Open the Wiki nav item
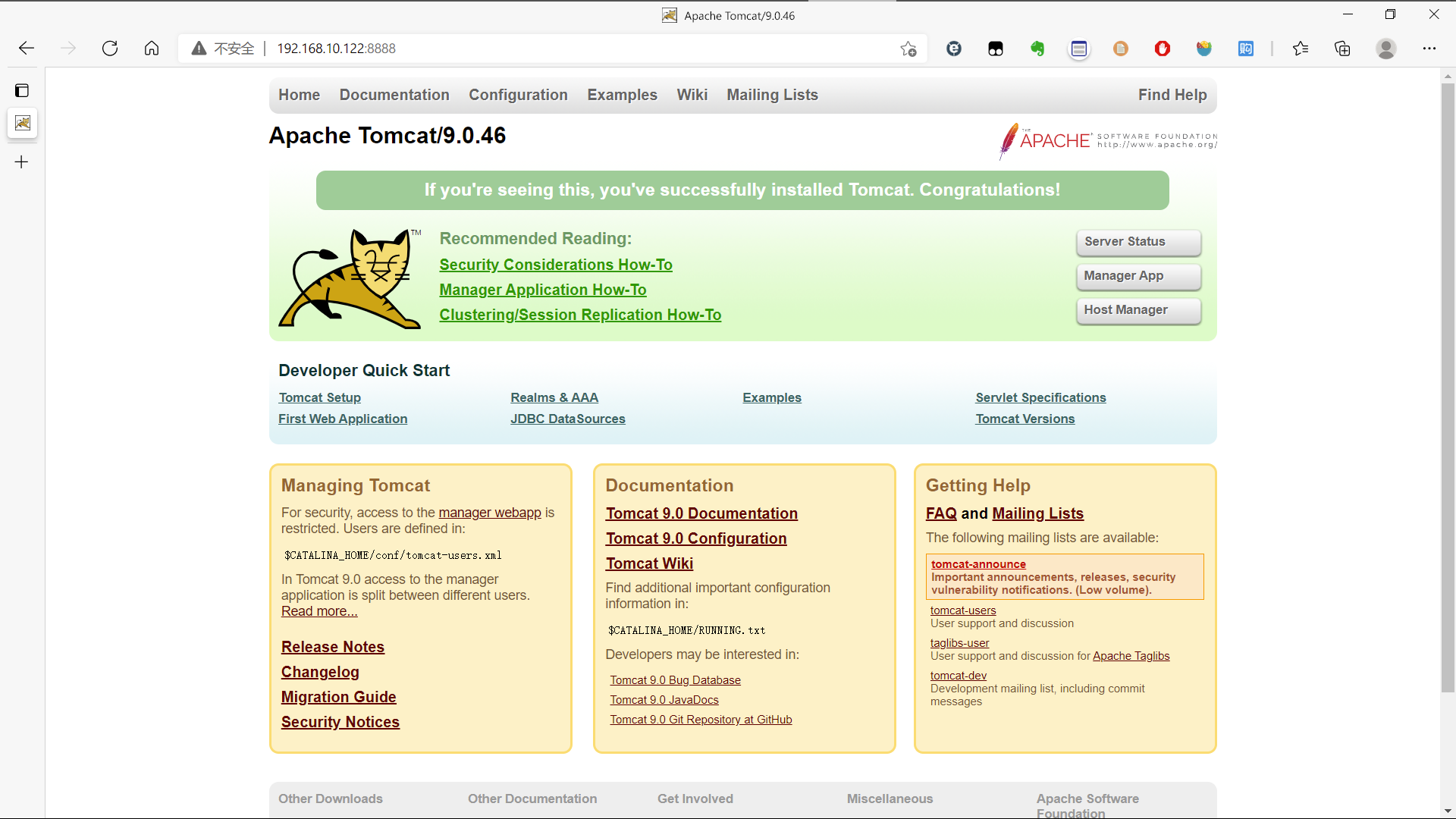Image resolution: width=1456 pixels, height=819 pixels. 692,95
